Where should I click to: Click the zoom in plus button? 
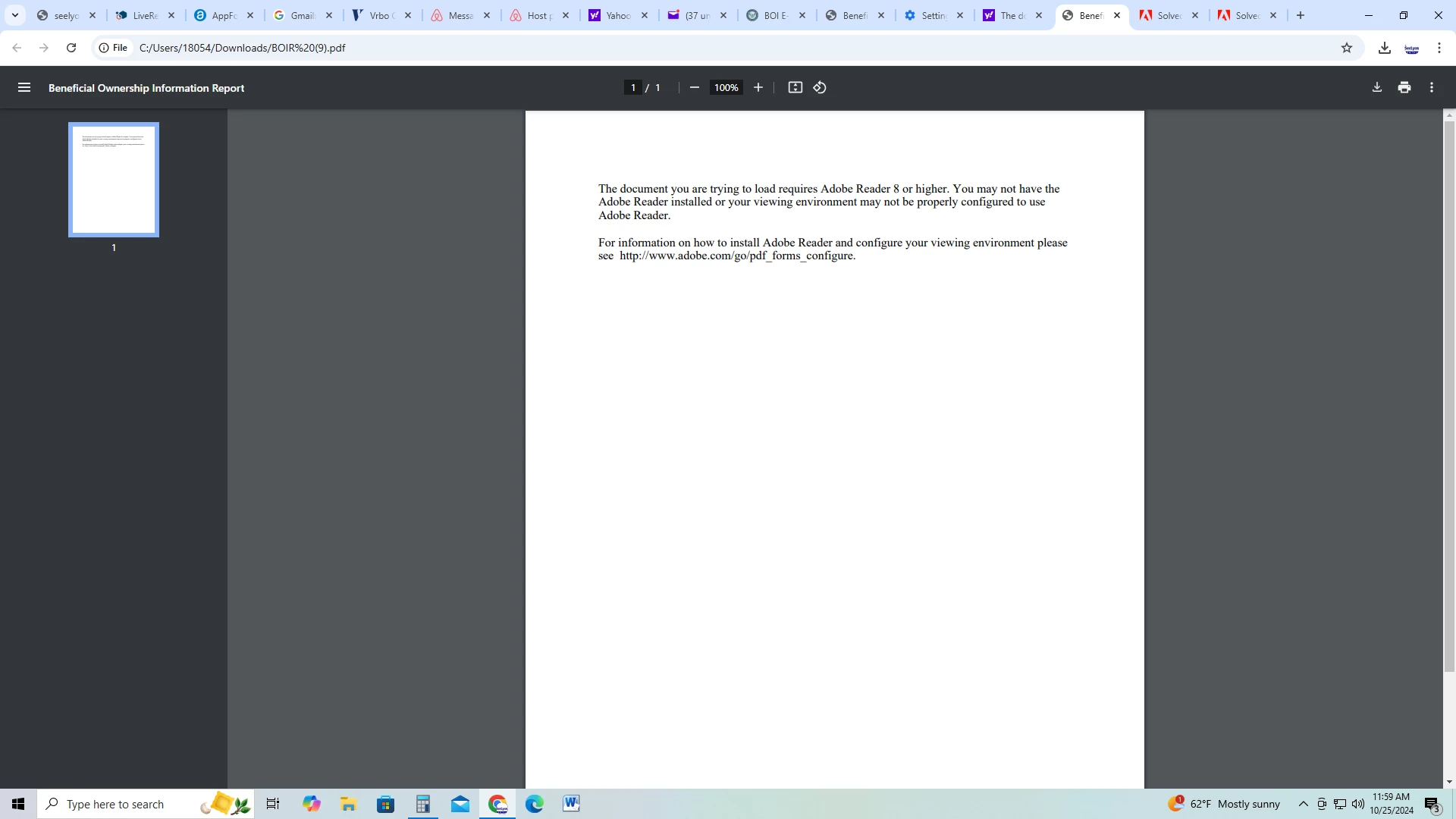click(x=758, y=88)
